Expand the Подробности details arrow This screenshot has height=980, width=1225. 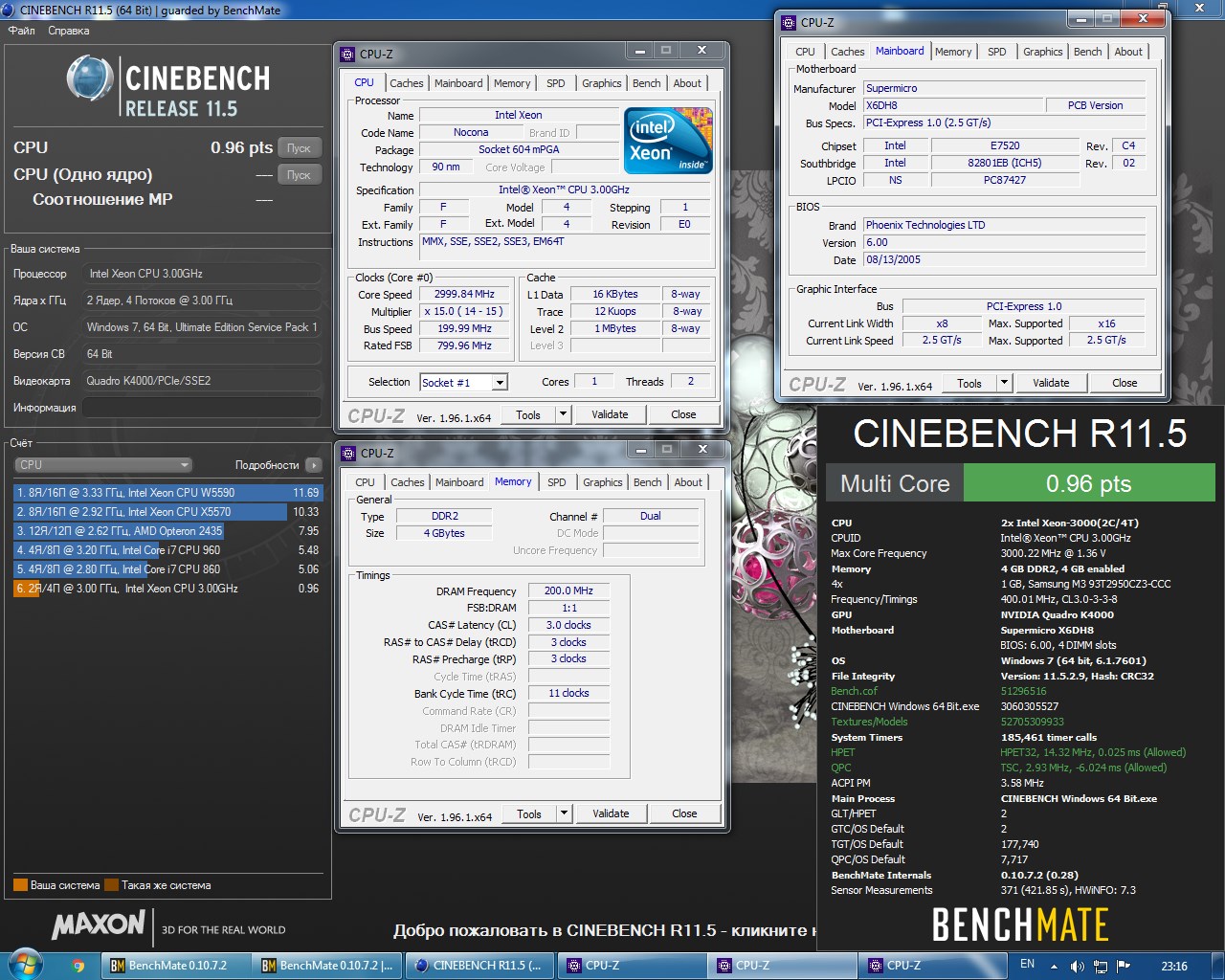tap(314, 465)
